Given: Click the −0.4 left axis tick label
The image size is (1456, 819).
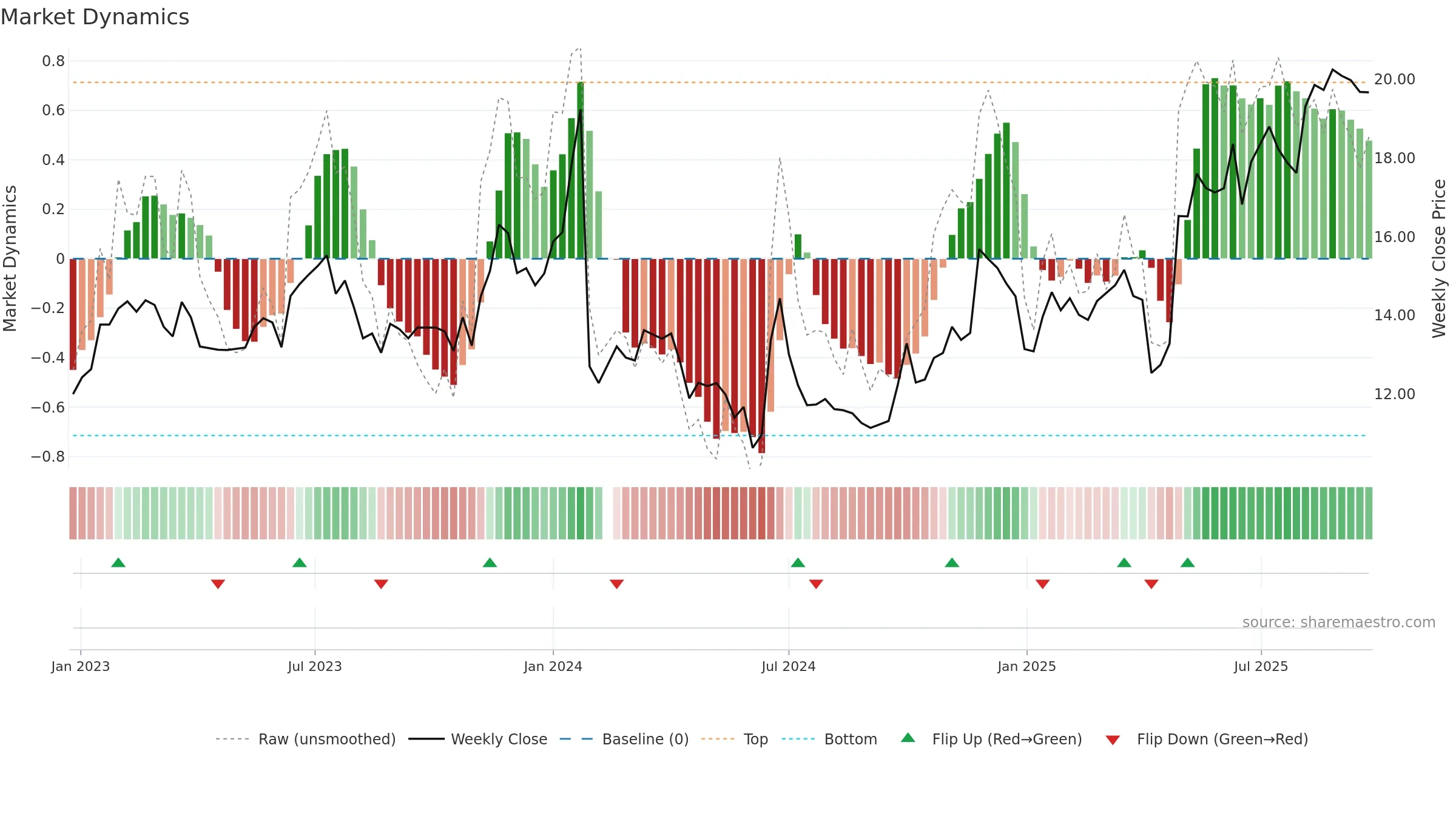Looking at the screenshot, I should (48, 358).
